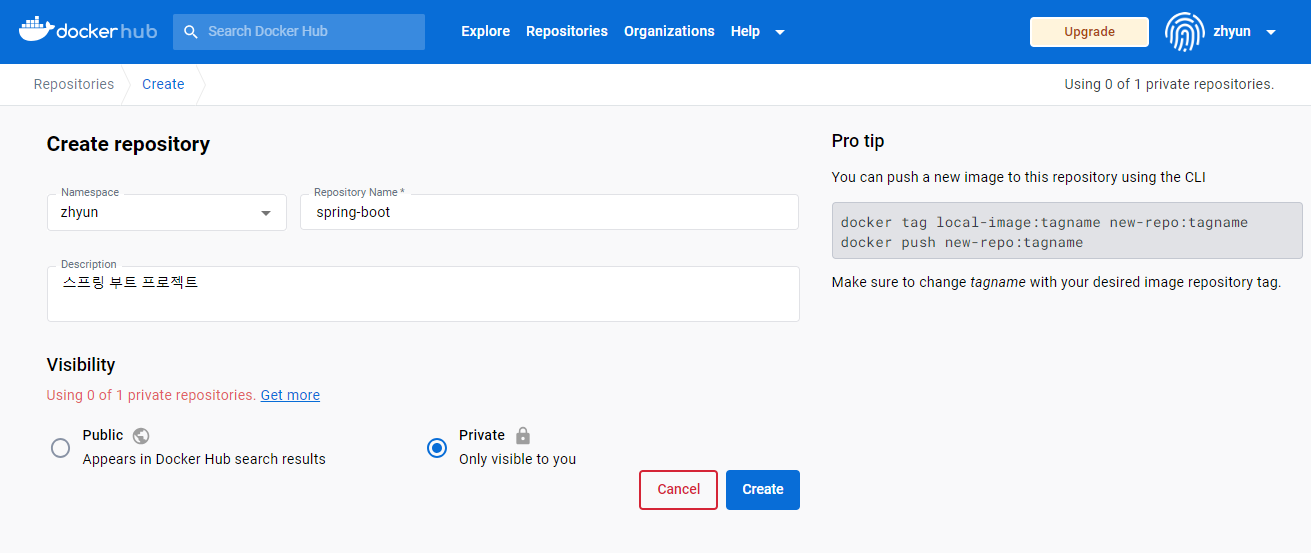Click the 'Visibility' heading
Image resolution: width=1311 pixels, height=553 pixels.
click(x=81, y=364)
